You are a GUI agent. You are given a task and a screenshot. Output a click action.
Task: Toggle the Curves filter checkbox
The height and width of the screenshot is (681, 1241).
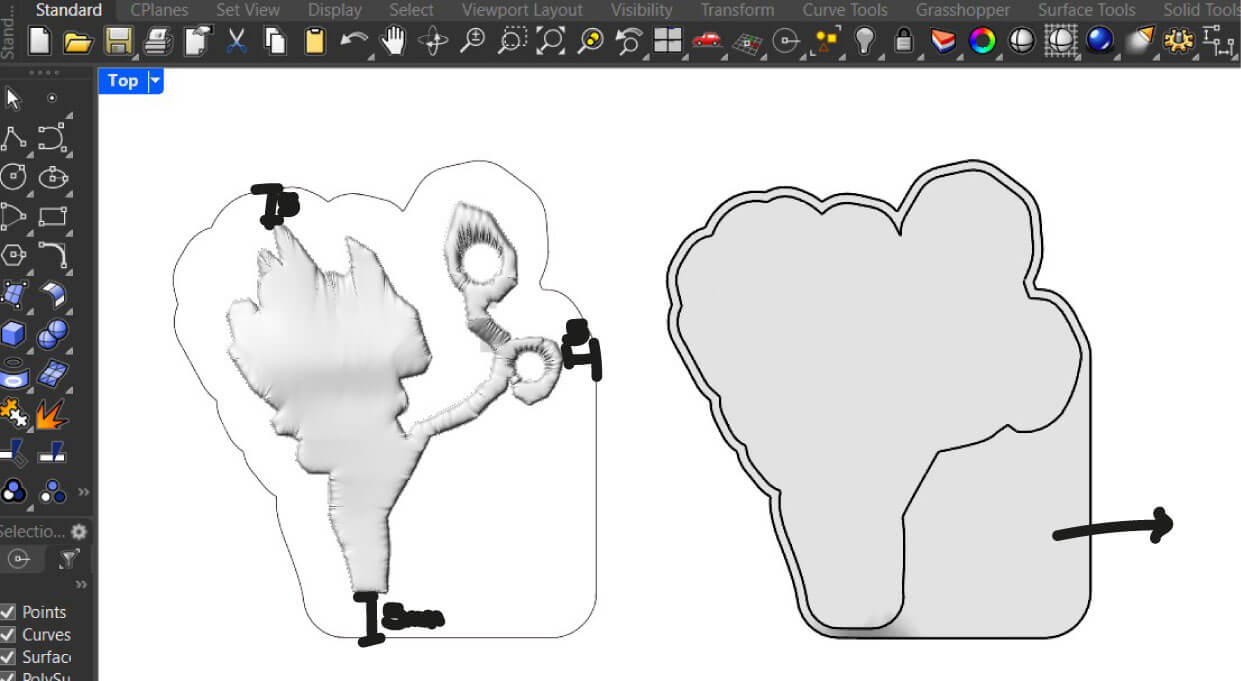8,634
